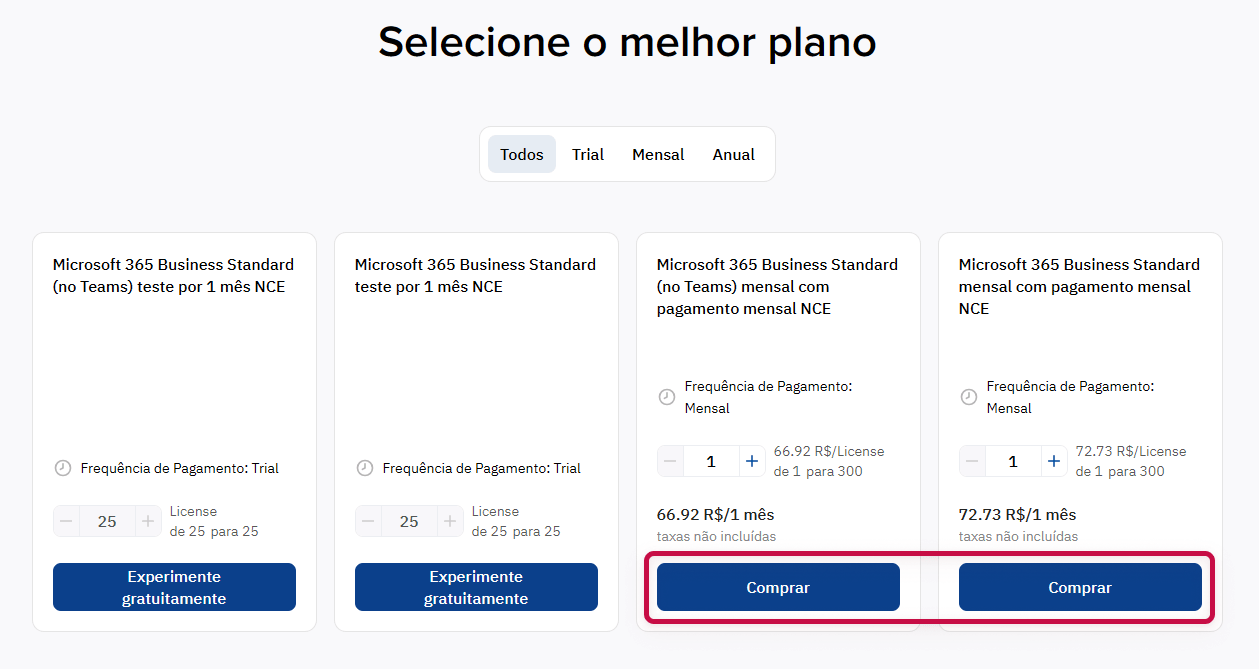Click Comprar on the Teams monthly plan
The width and height of the screenshot is (1259, 669).
(1080, 587)
